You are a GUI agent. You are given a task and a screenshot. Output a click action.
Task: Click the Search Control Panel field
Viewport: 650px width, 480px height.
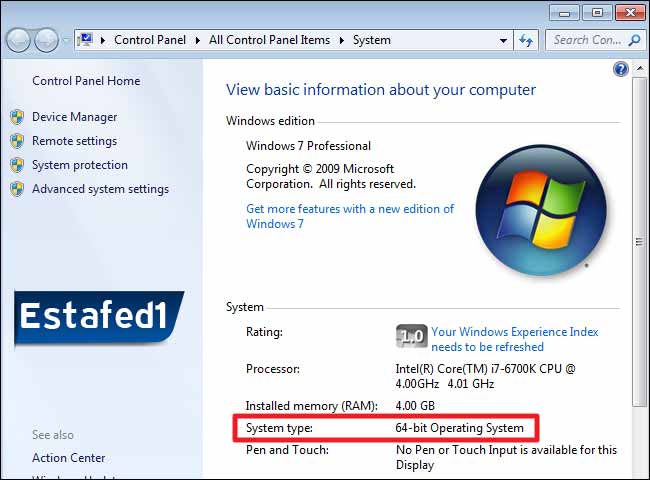click(x=587, y=40)
